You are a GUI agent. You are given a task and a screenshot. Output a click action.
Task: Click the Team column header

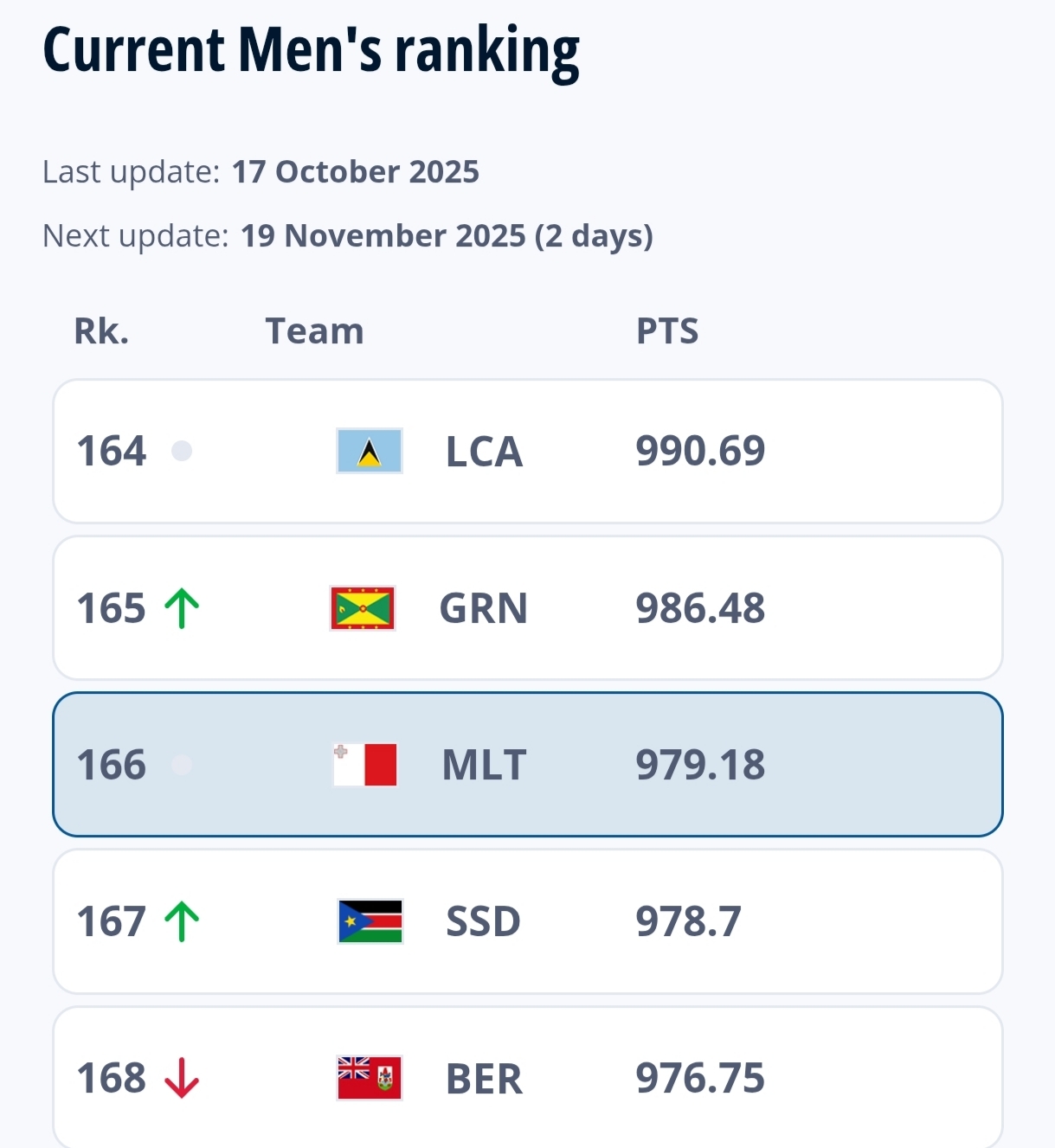pos(314,331)
